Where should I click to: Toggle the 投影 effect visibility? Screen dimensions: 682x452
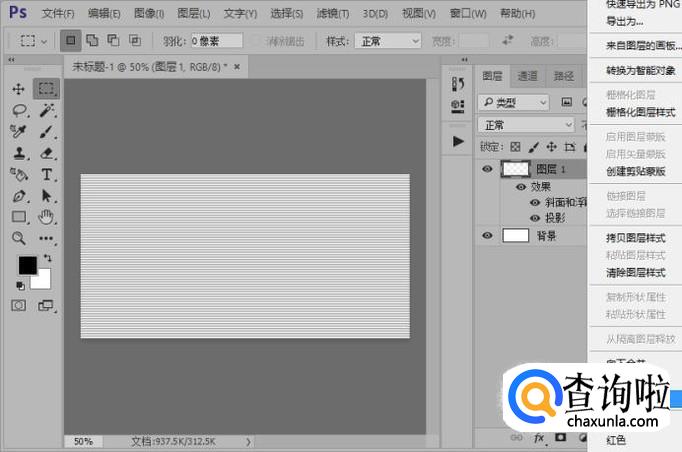pyautogui.click(x=535, y=218)
